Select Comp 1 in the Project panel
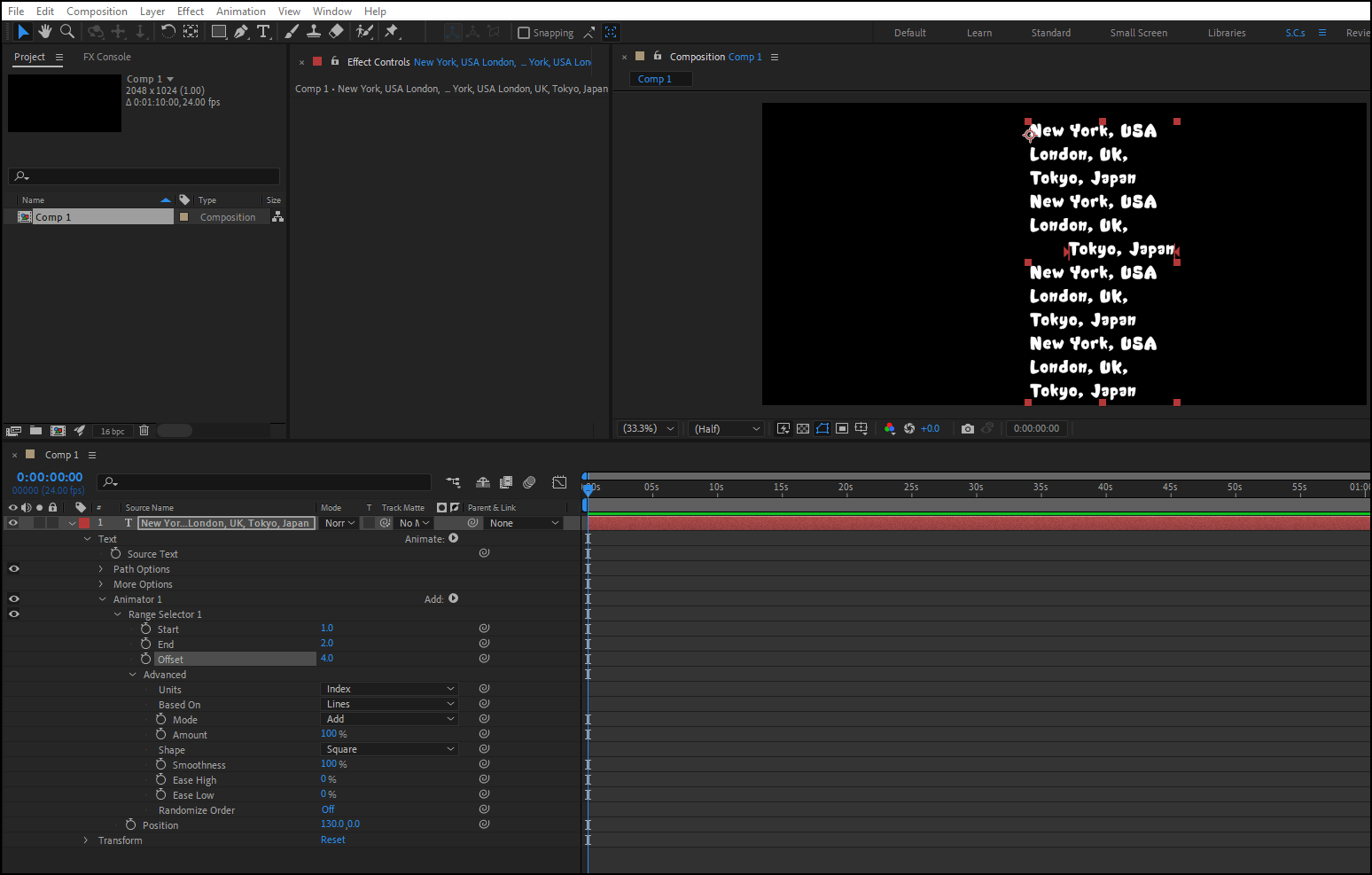 tap(53, 216)
